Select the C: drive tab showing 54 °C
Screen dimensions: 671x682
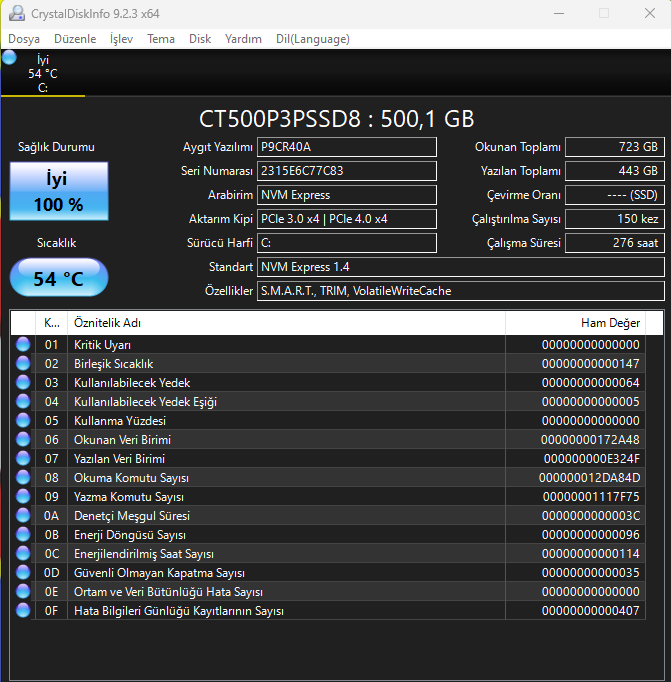click(x=43, y=74)
